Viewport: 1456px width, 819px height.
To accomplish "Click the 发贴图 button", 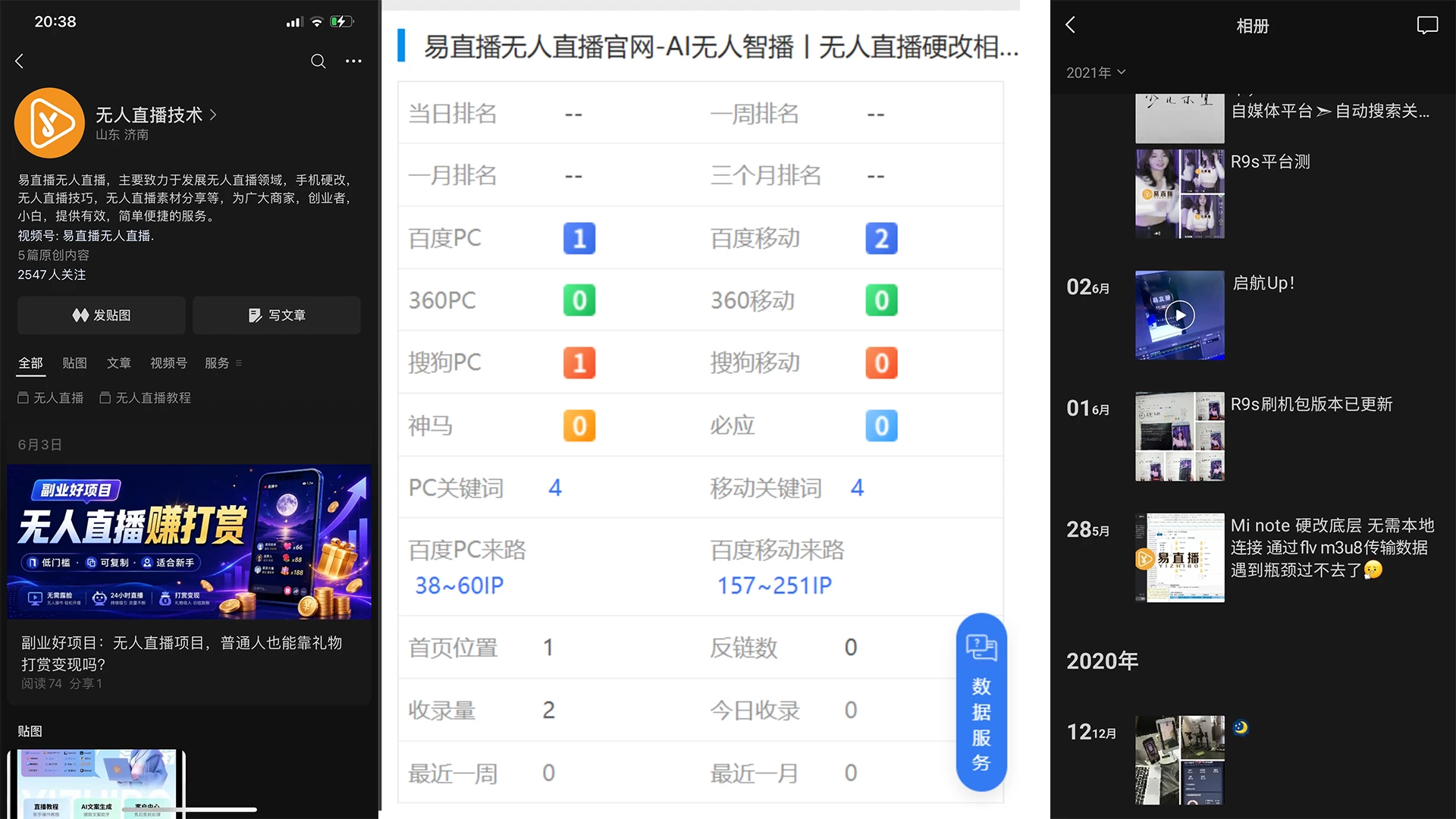I will tap(102, 315).
